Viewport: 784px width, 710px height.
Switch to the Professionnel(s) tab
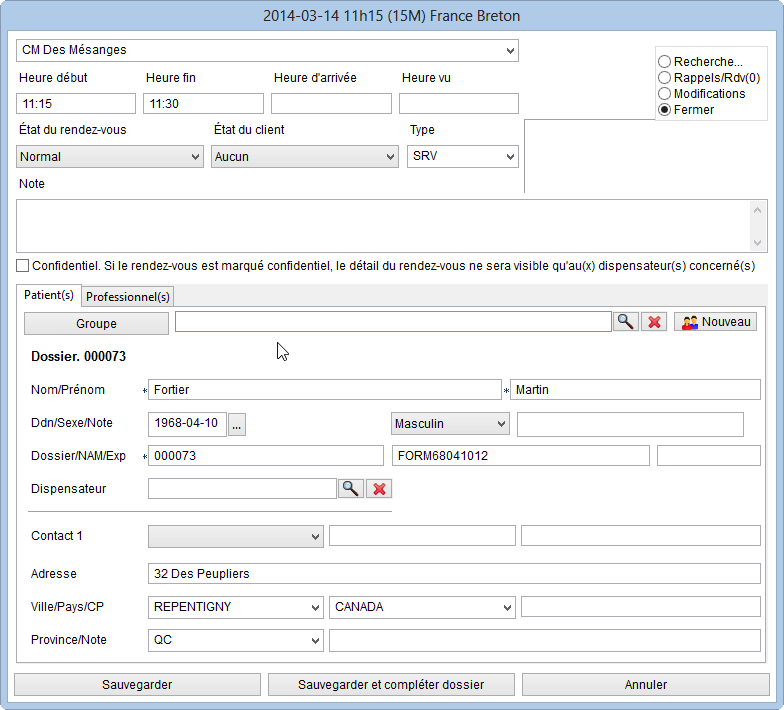[x=128, y=297]
